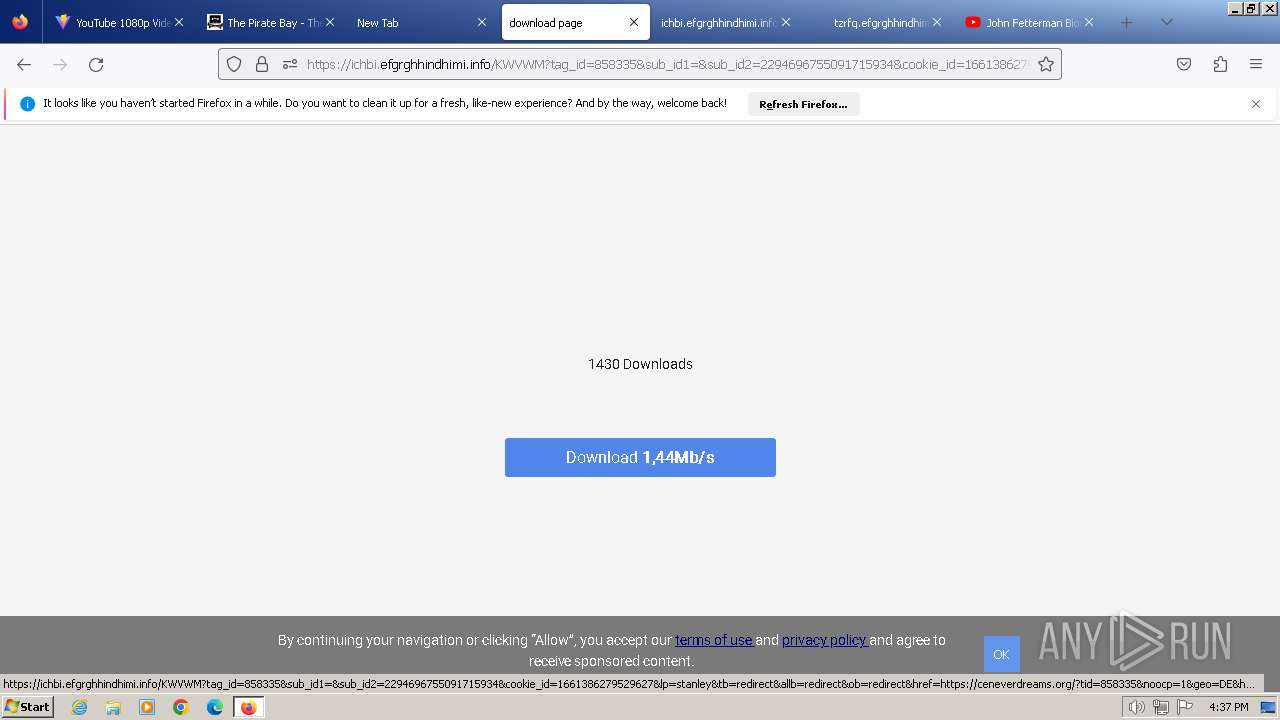Dismiss the refresh Firefox notification bar
The image size is (1280, 720).
tap(1256, 104)
